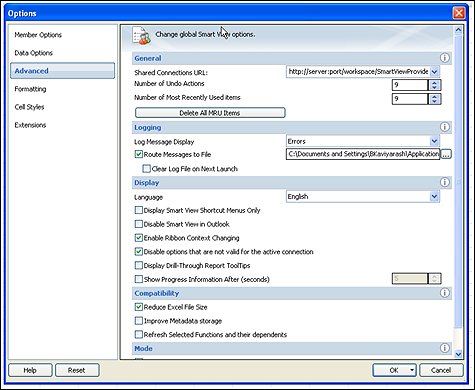475x390 pixels.
Task: Toggle Disable options not valid for active connection
Action: 139,252
